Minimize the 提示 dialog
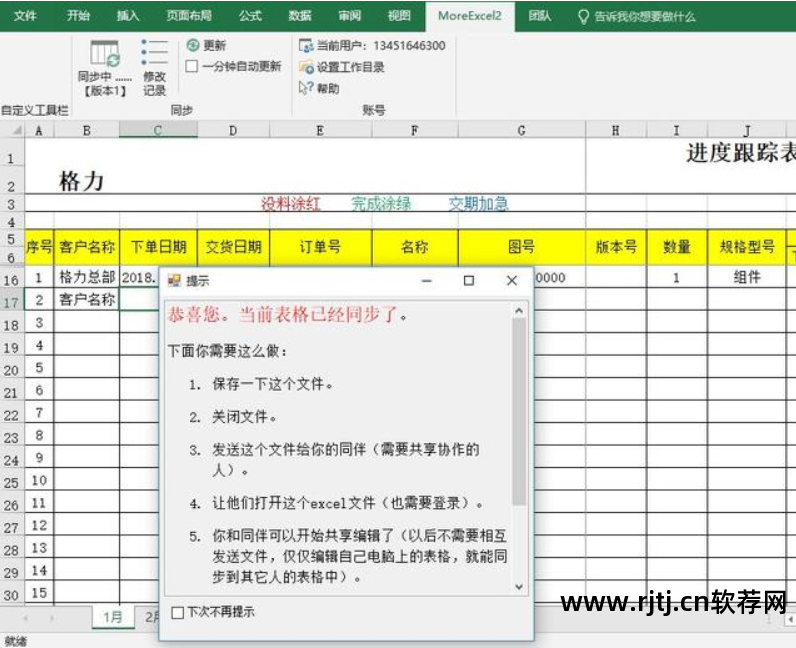The image size is (796, 648). 426,280
